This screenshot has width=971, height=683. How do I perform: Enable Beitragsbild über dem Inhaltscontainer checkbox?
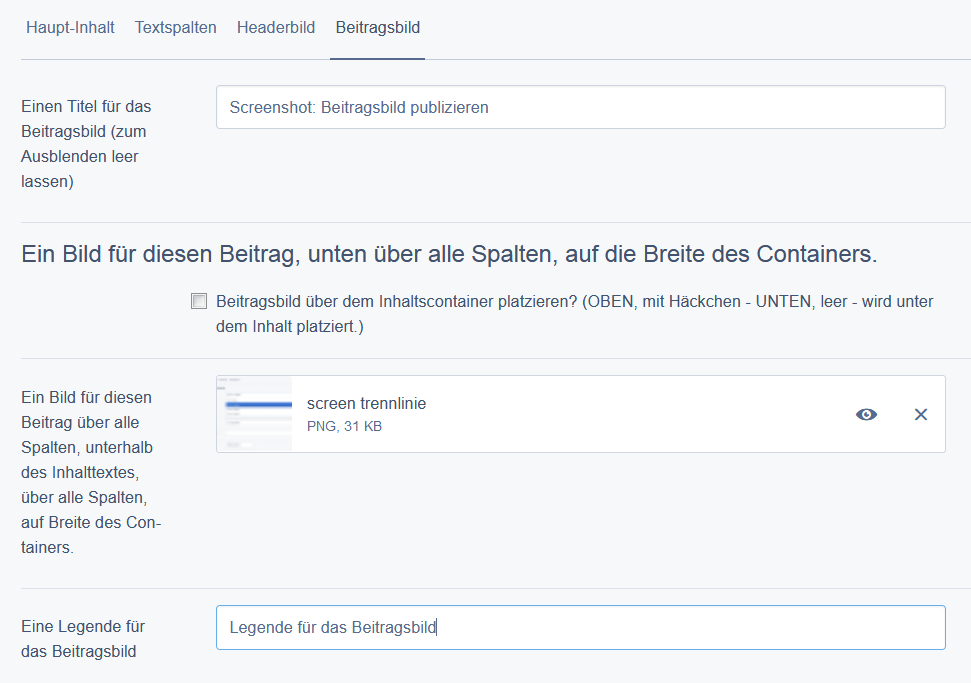coord(199,301)
